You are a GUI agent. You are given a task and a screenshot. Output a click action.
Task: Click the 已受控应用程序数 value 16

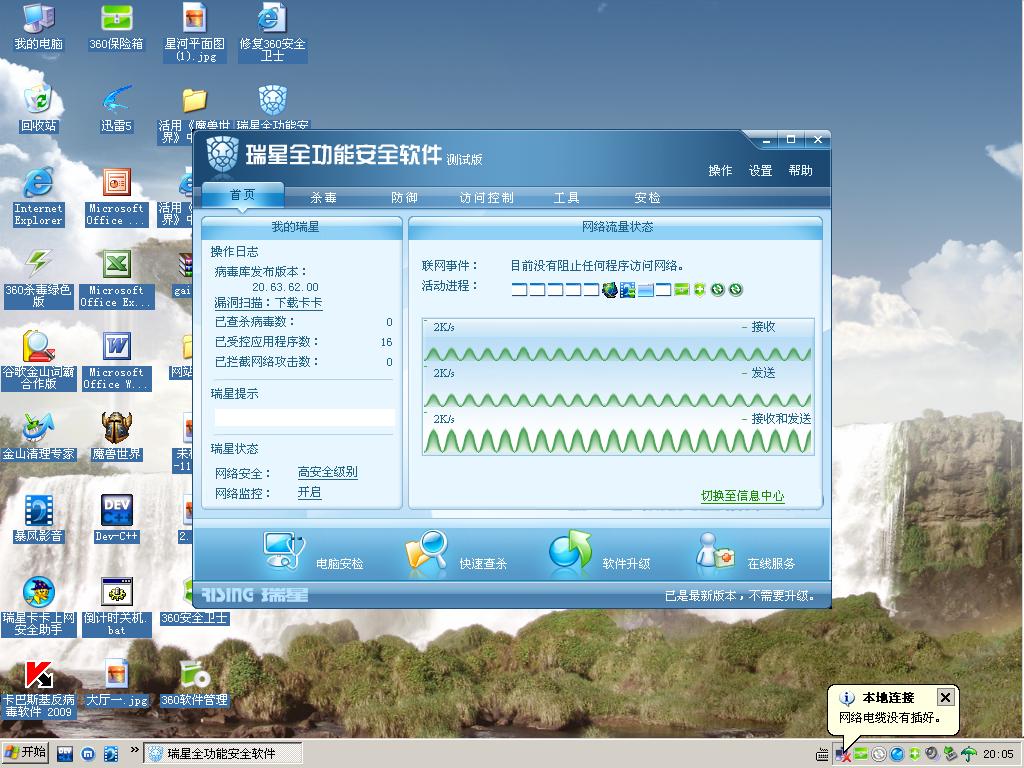[387, 342]
